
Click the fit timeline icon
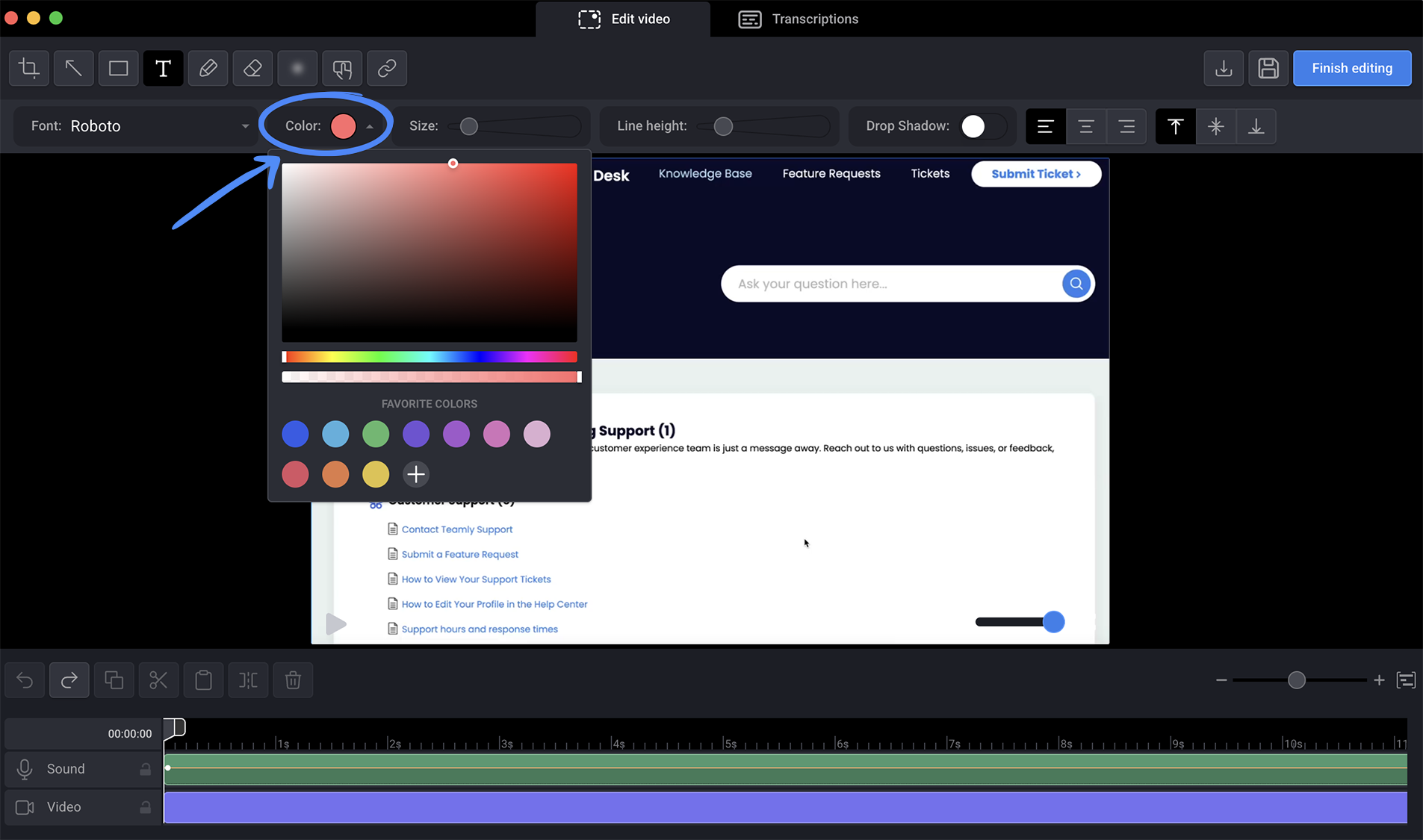tap(1406, 680)
